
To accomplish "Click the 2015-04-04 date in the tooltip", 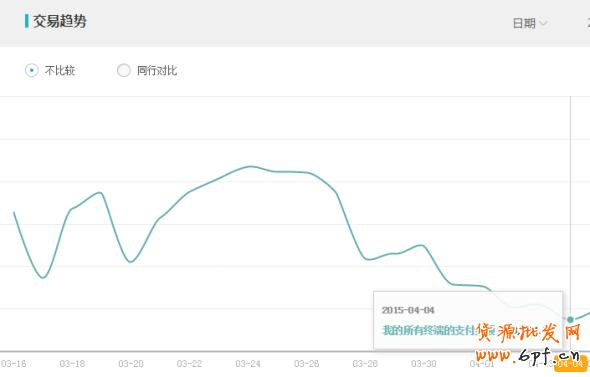I will [408, 310].
